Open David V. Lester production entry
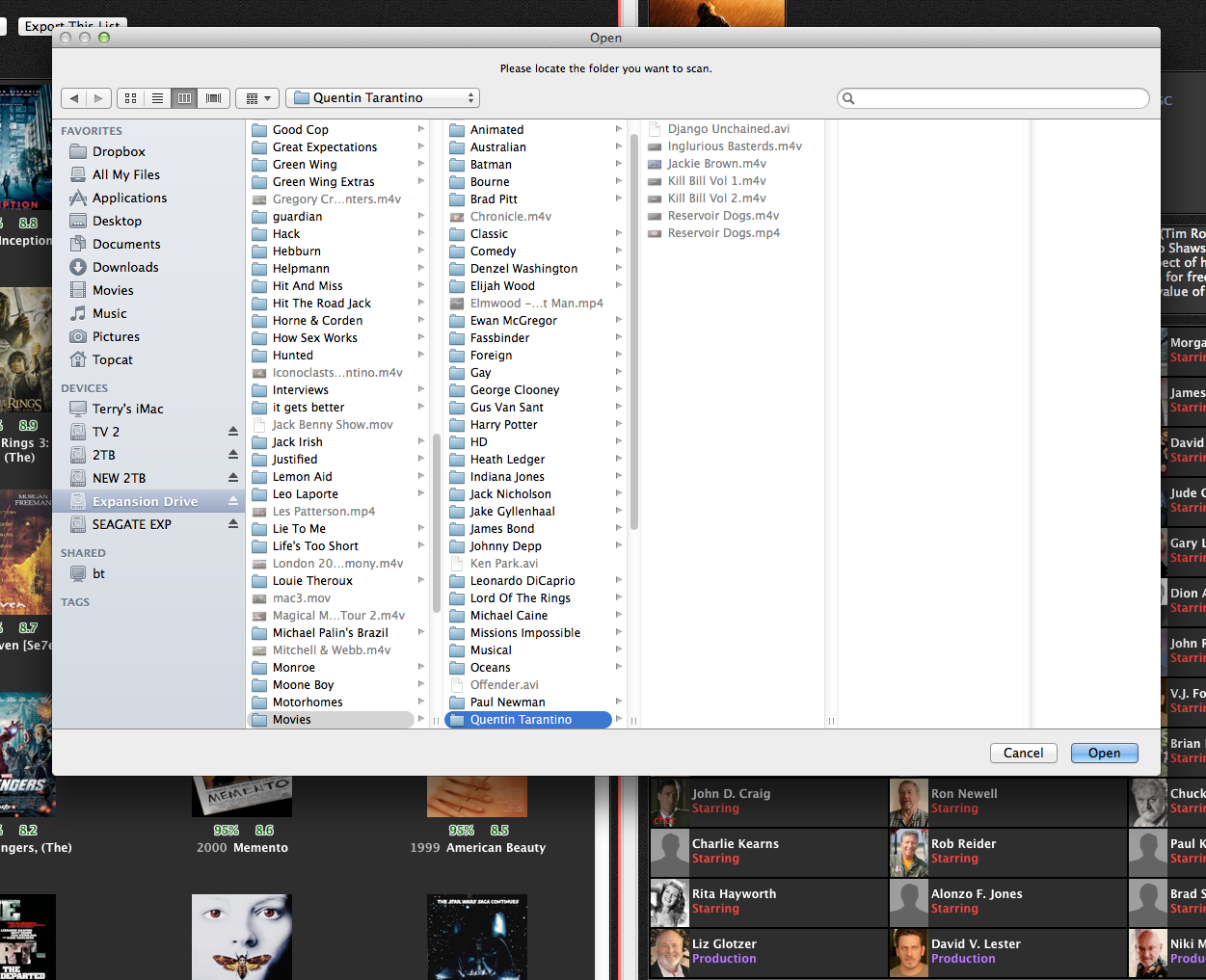Screen dimensions: 1206x980 coord(1007,953)
